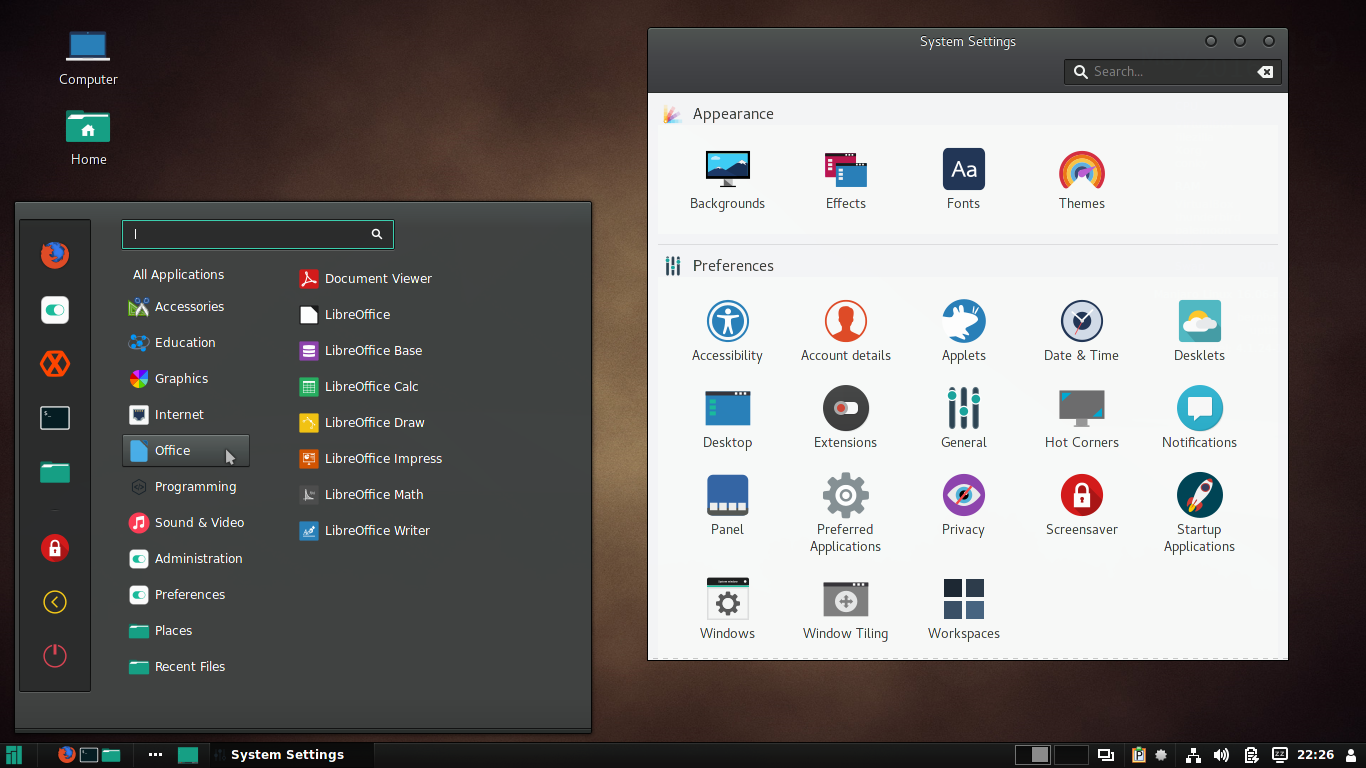Open Places category
This screenshot has height=768, width=1366.
tap(186, 631)
